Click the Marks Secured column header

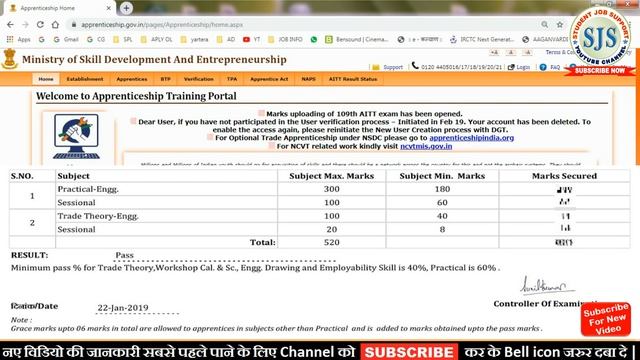point(564,176)
